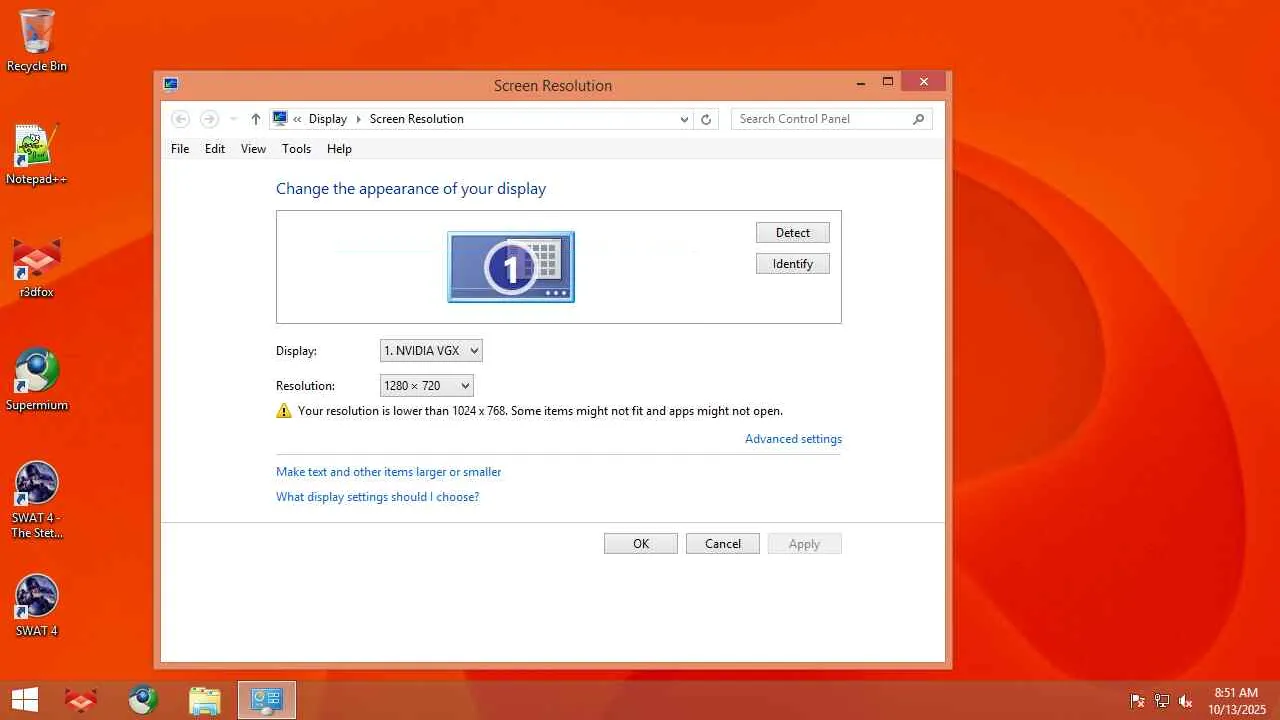Click the Display breadcrumb in address bar

point(328,119)
